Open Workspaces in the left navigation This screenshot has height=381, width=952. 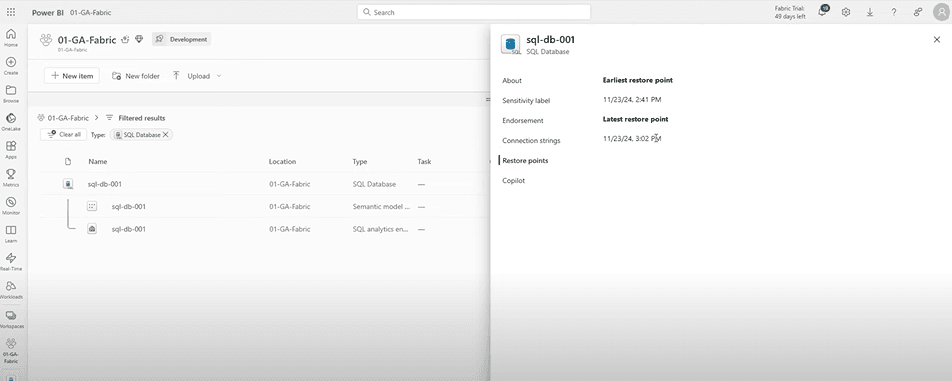(x=11, y=319)
